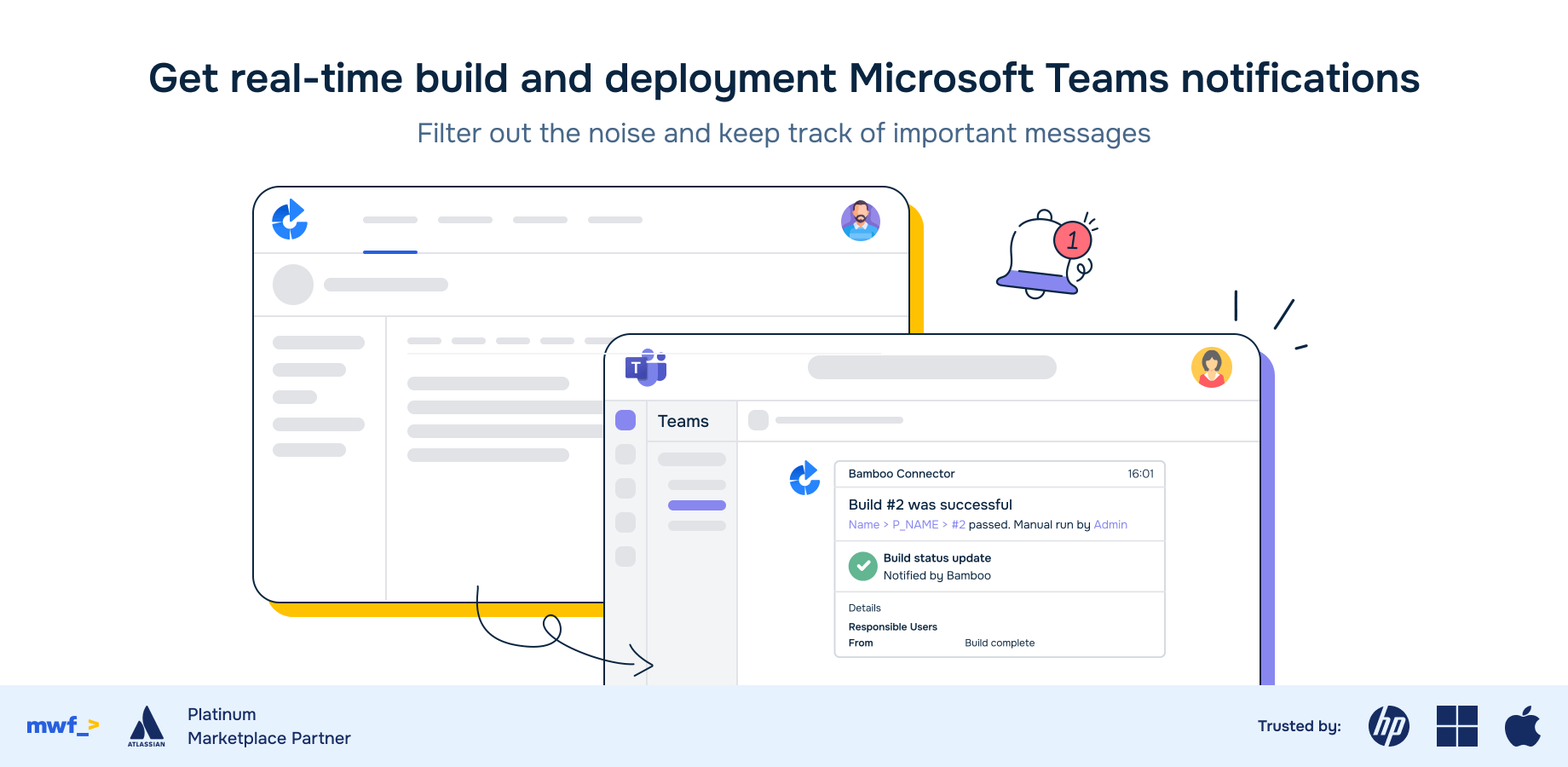Screen dimensions: 1568x767
Task: Click the 16:01 message timestamp
Action: tap(1140, 474)
